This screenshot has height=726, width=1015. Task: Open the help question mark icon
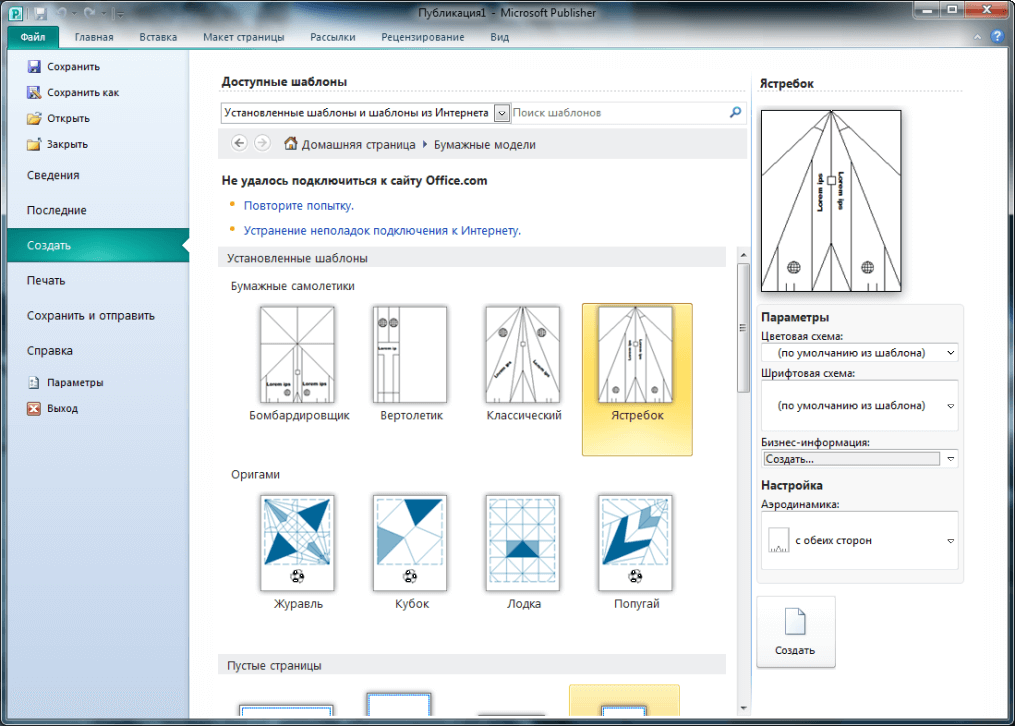[x=996, y=37]
